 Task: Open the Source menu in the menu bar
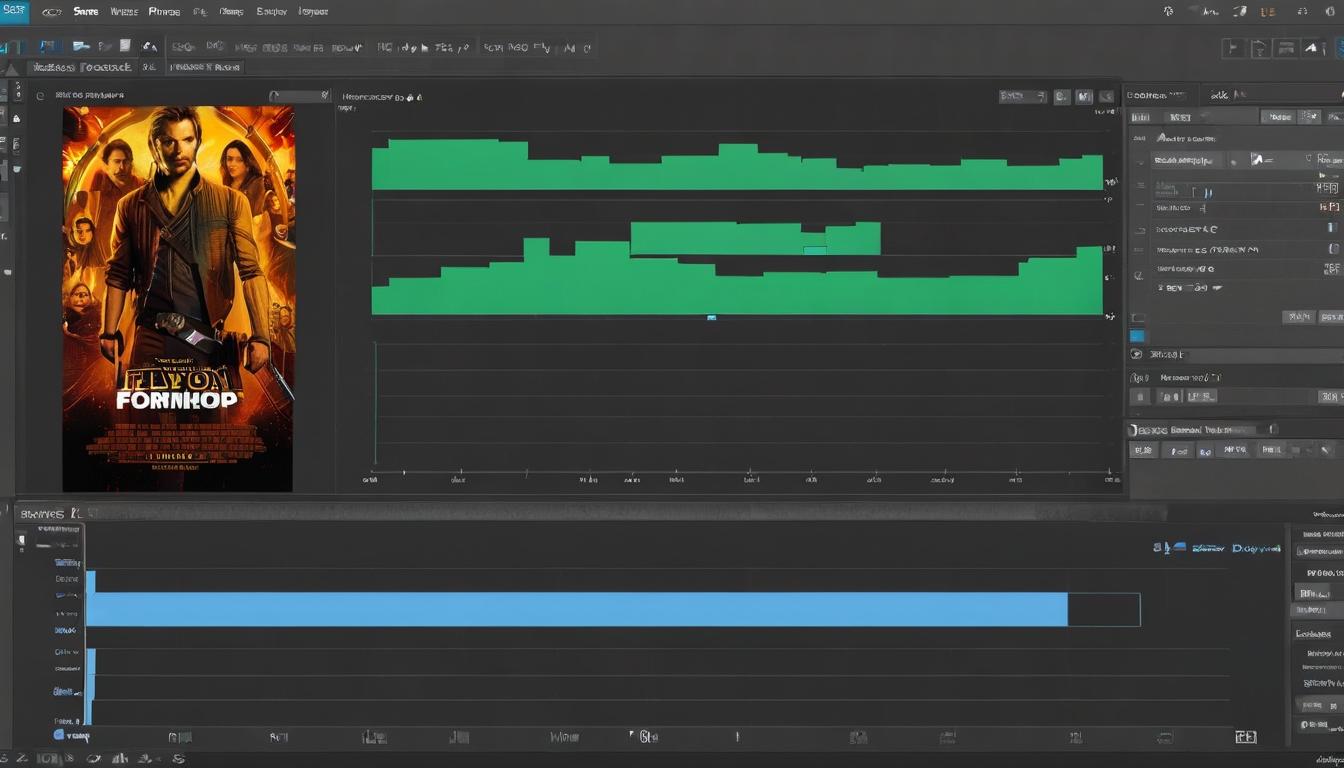tap(86, 11)
